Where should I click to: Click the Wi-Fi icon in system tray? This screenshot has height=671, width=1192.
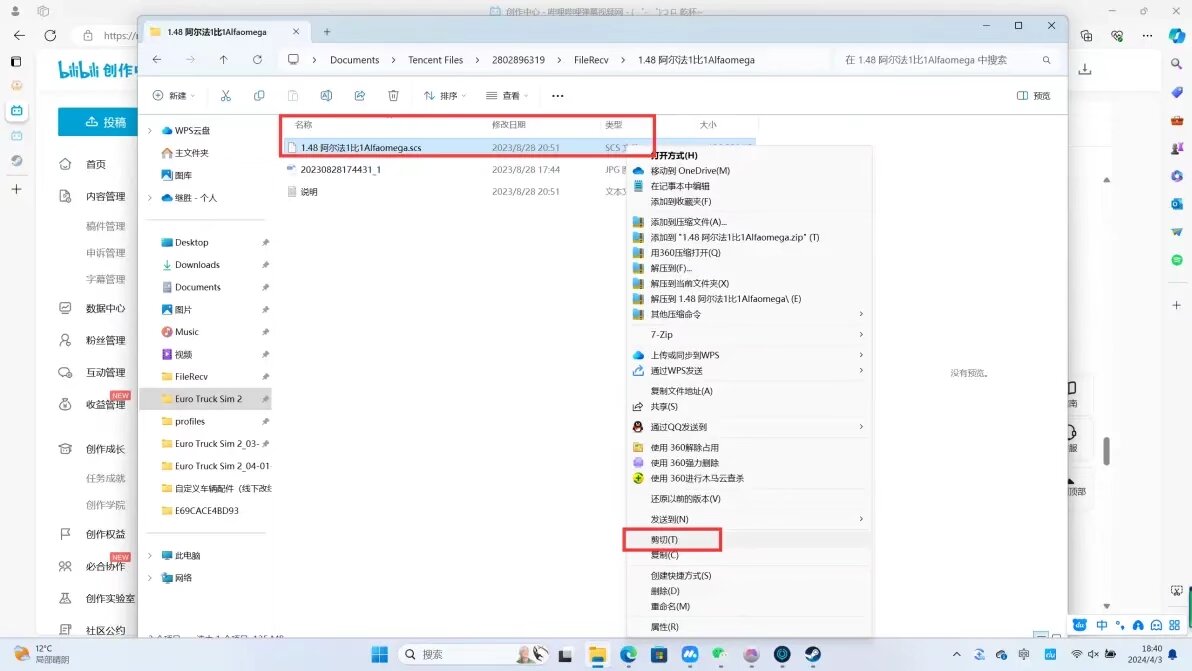pyautogui.click(x=1076, y=654)
